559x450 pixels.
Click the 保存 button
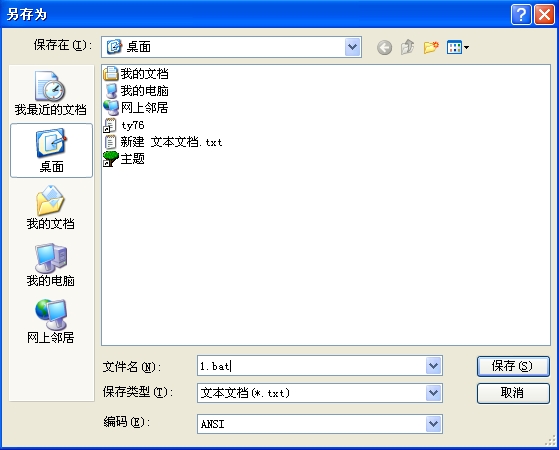tap(513, 366)
